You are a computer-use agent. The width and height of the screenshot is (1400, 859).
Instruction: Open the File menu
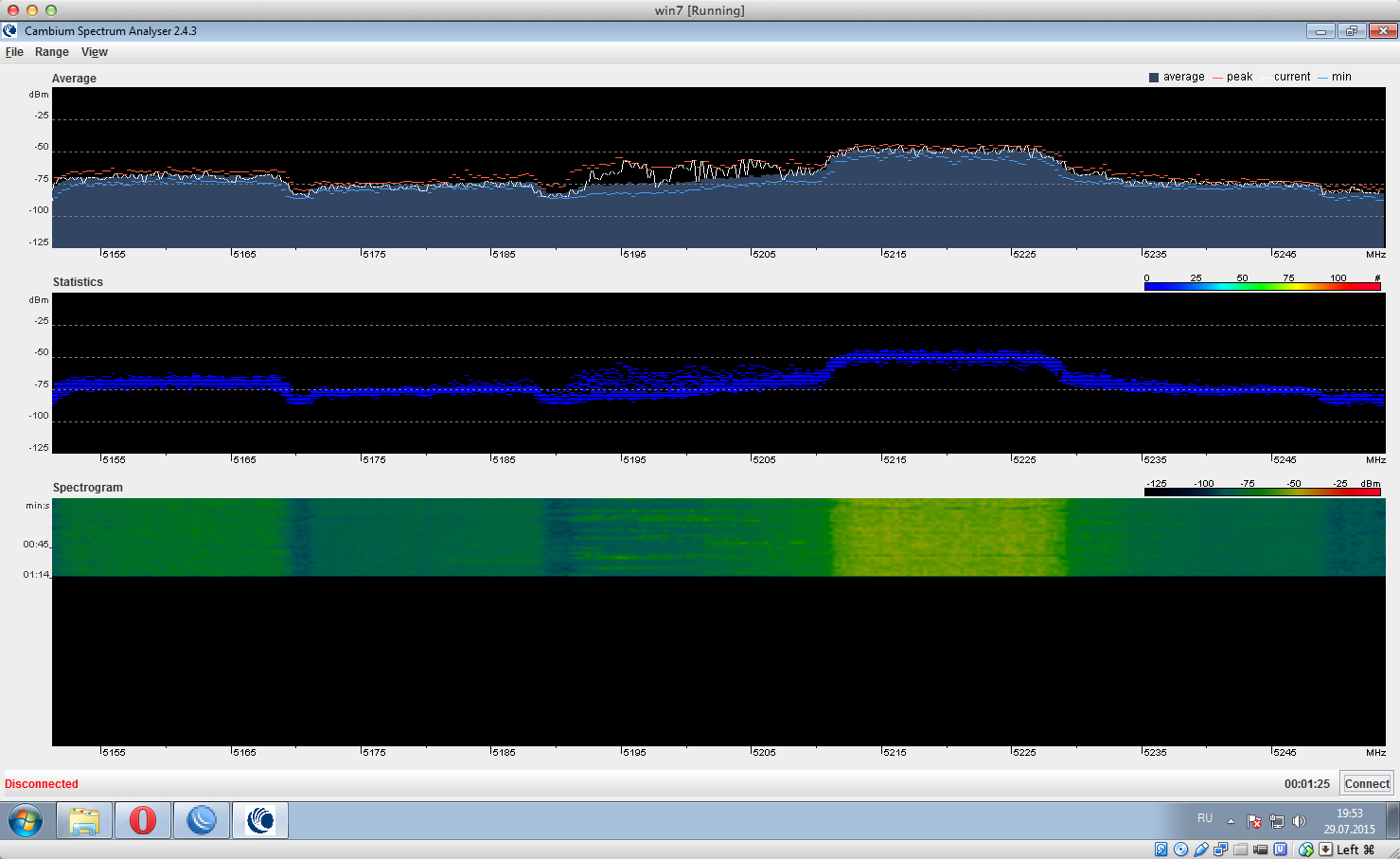14,52
